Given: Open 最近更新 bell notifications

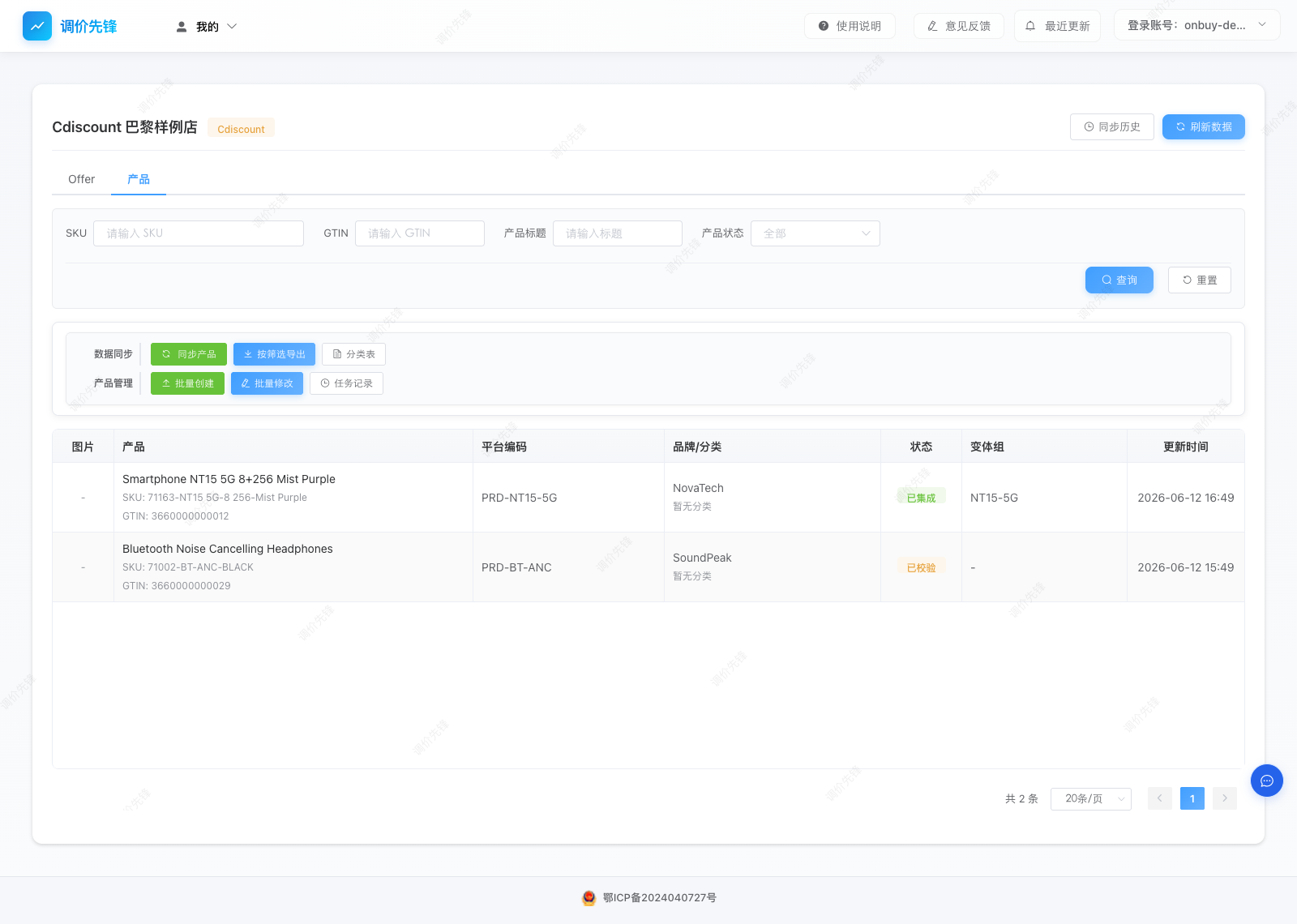Looking at the screenshot, I should click(x=1057, y=26).
